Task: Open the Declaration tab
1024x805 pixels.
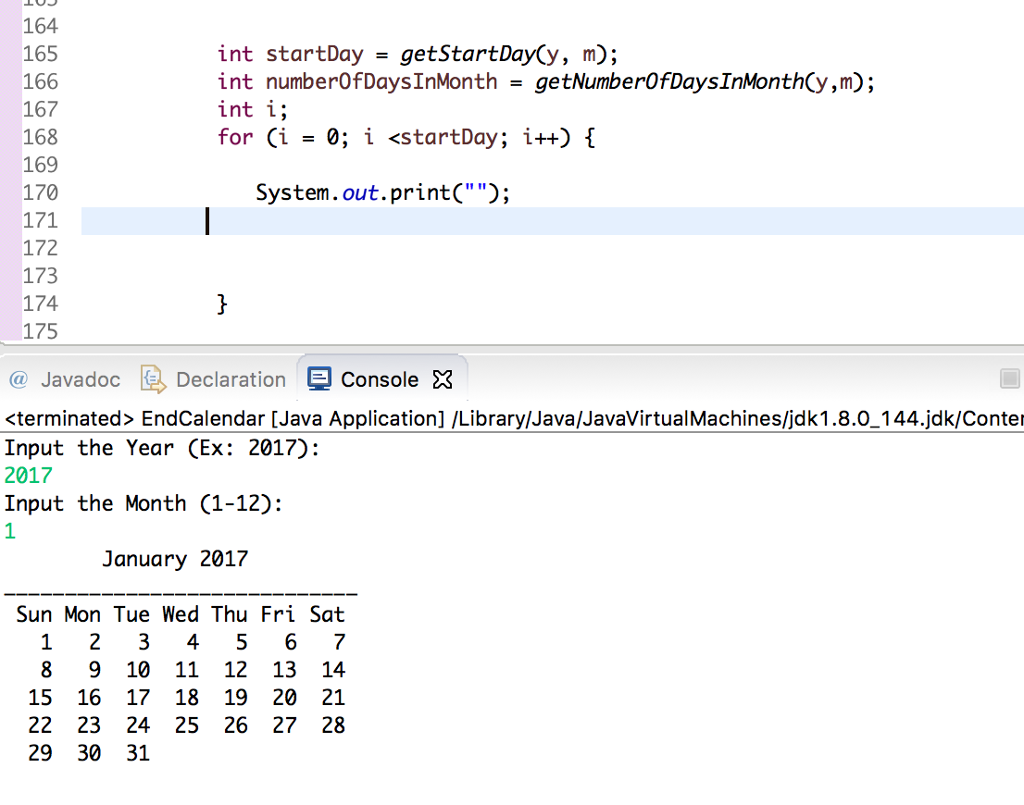Action: [x=214, y=379]
